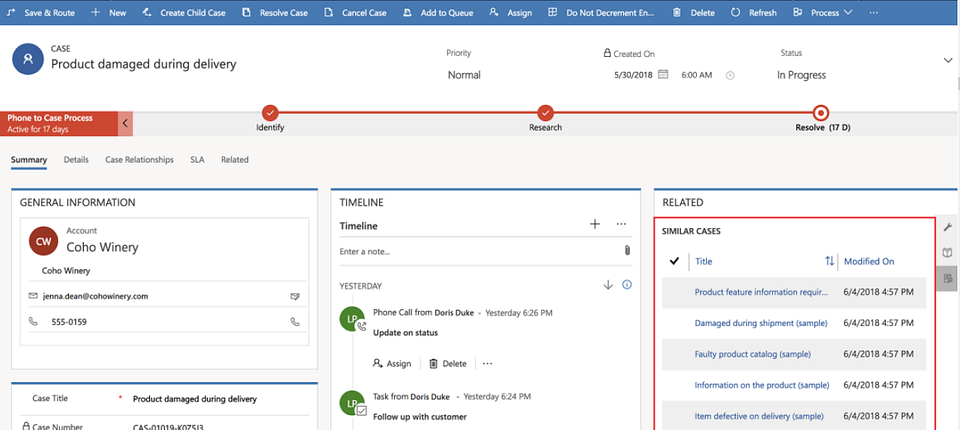Open the Created On time clock picker

[x=730, y=75]
